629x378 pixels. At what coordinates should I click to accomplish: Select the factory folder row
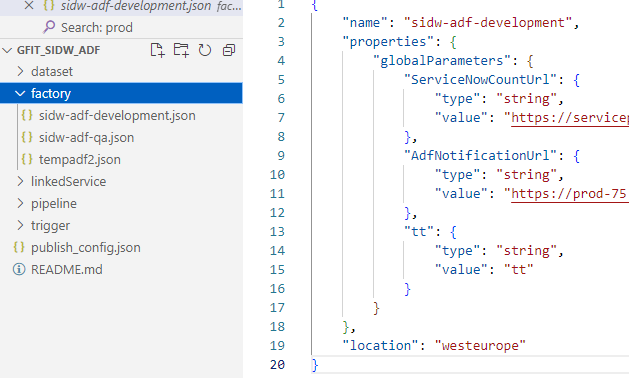[121, 93]
